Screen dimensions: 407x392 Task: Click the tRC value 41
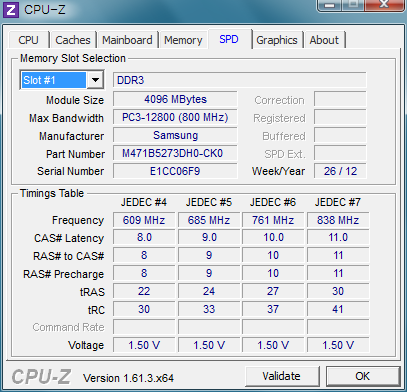(338, 309)
